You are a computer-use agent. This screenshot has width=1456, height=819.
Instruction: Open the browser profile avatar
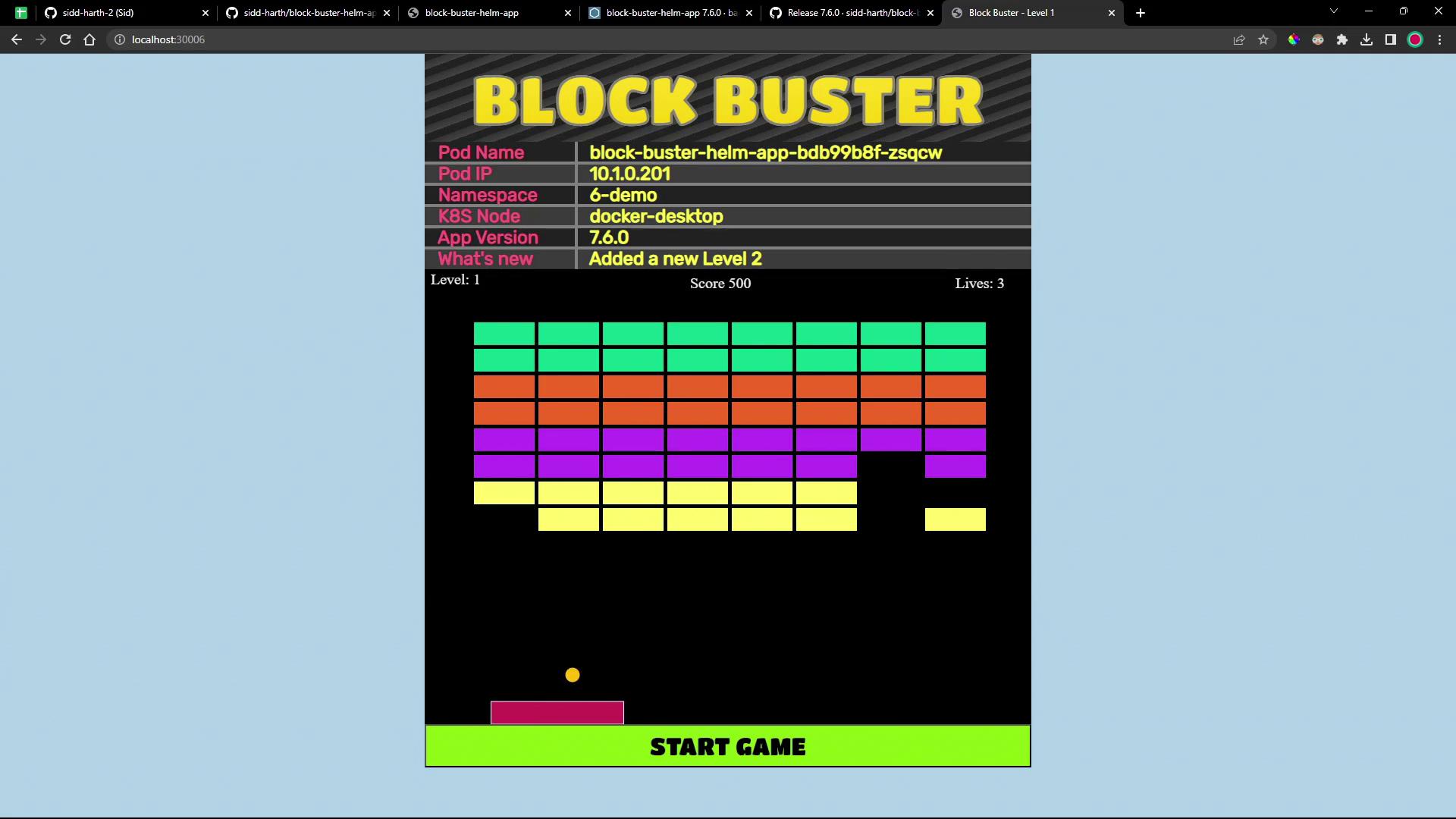click(1415, 39)
